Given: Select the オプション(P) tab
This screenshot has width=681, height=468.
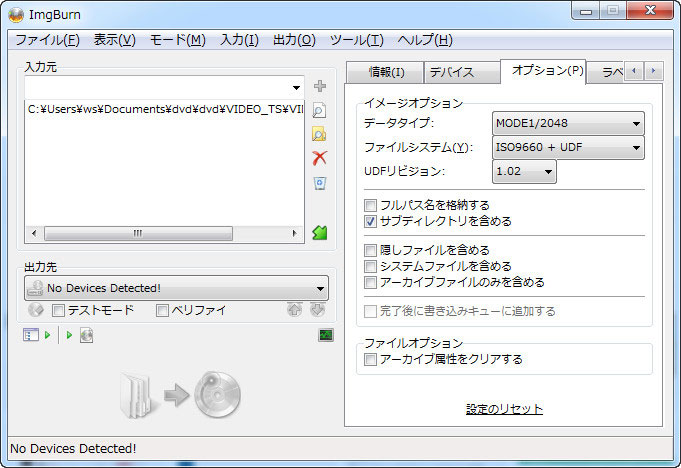Looking at the screenshot, I should tap(543, 71).
